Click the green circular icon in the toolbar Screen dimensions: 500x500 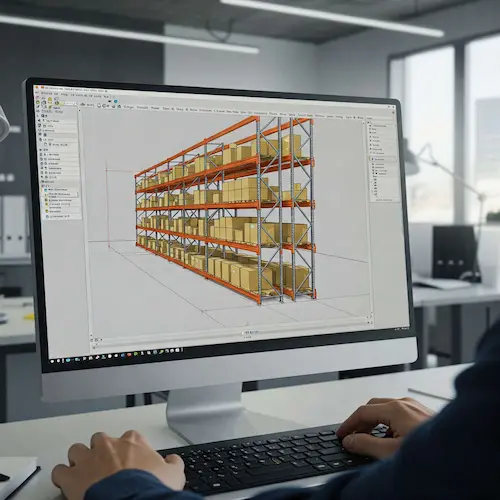[x=57, y=103]
